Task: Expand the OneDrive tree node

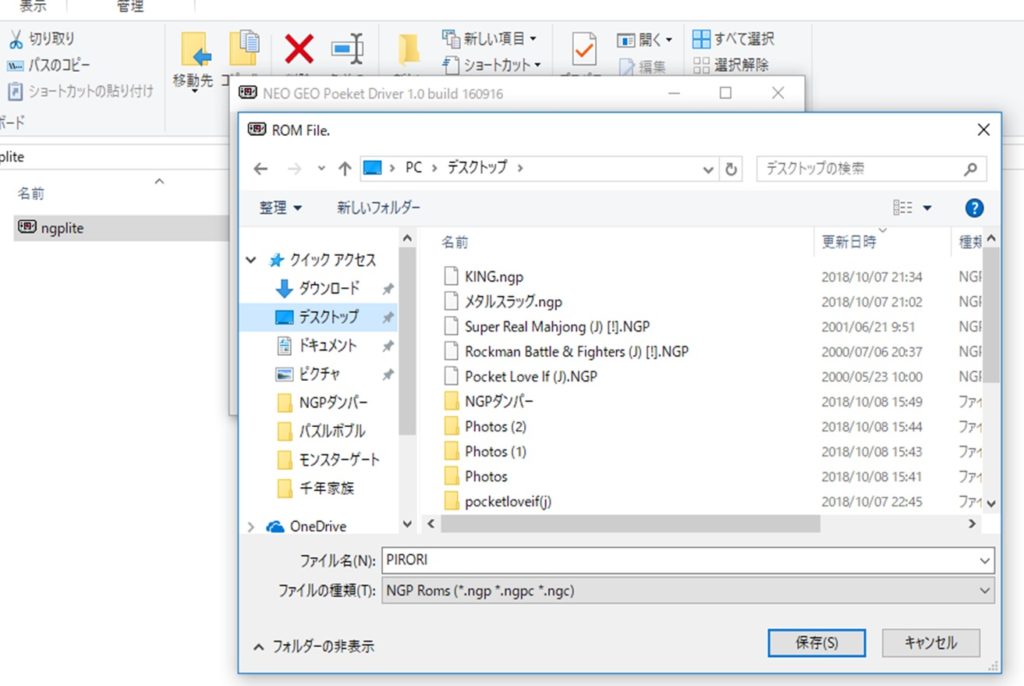Action: coord(251,527)
